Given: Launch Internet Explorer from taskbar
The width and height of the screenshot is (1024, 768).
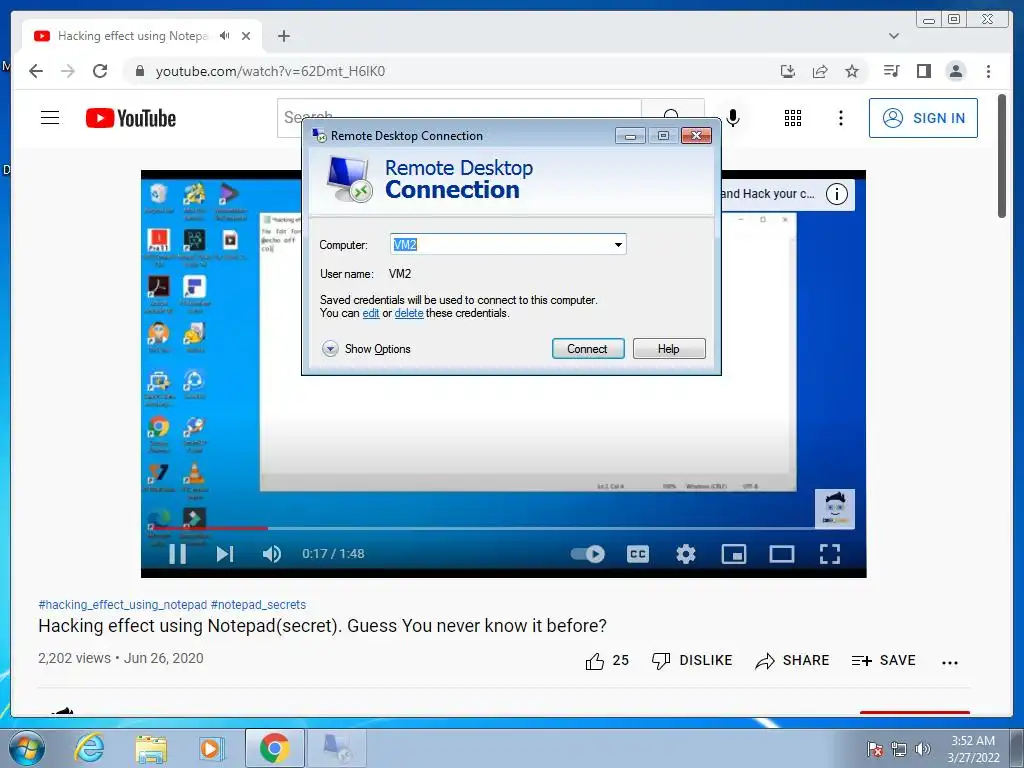Looking at the screenshot, I should click(x=89, y=748).
